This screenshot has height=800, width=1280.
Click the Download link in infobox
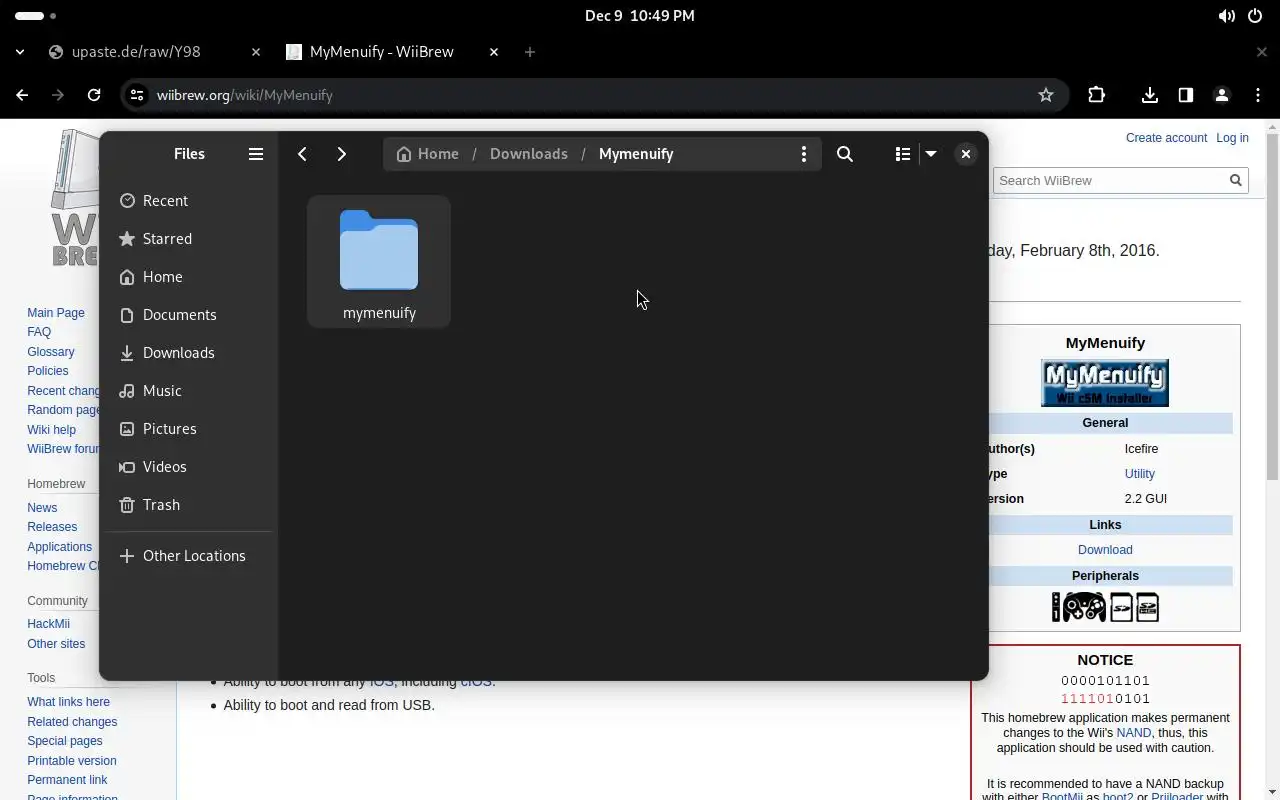coord(1105,550)
